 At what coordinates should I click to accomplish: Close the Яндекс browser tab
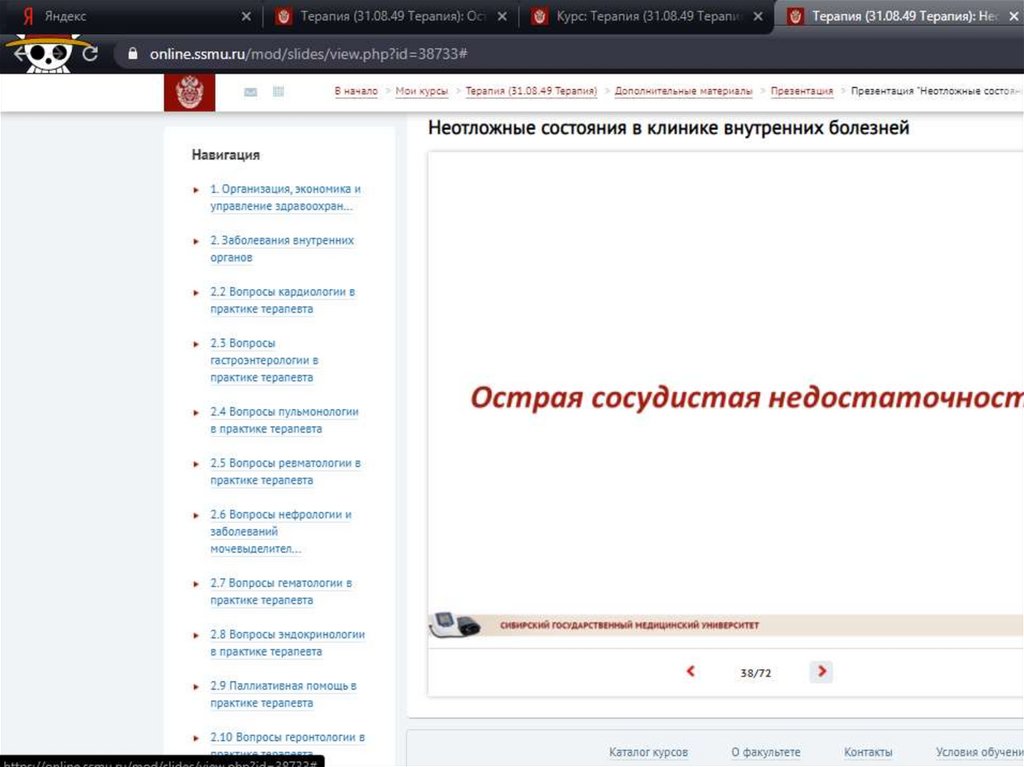[247, 17]
